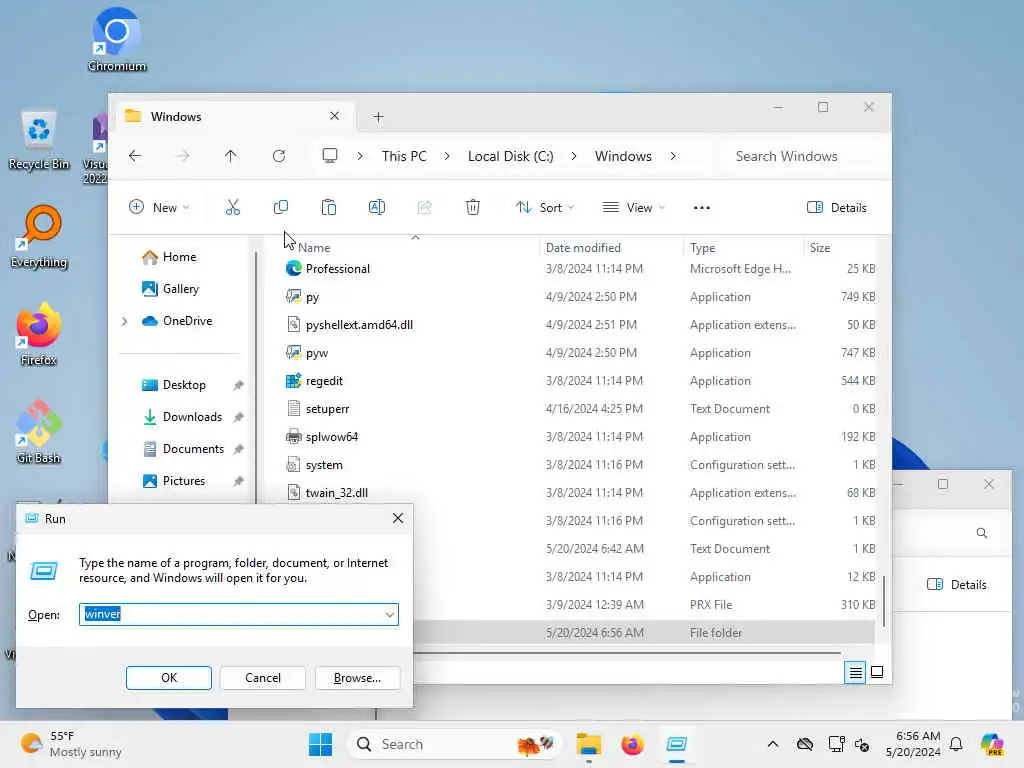Screen dimensions: 1024x768
Task: Click OK in the Run dialog
Action: (168, 678)
